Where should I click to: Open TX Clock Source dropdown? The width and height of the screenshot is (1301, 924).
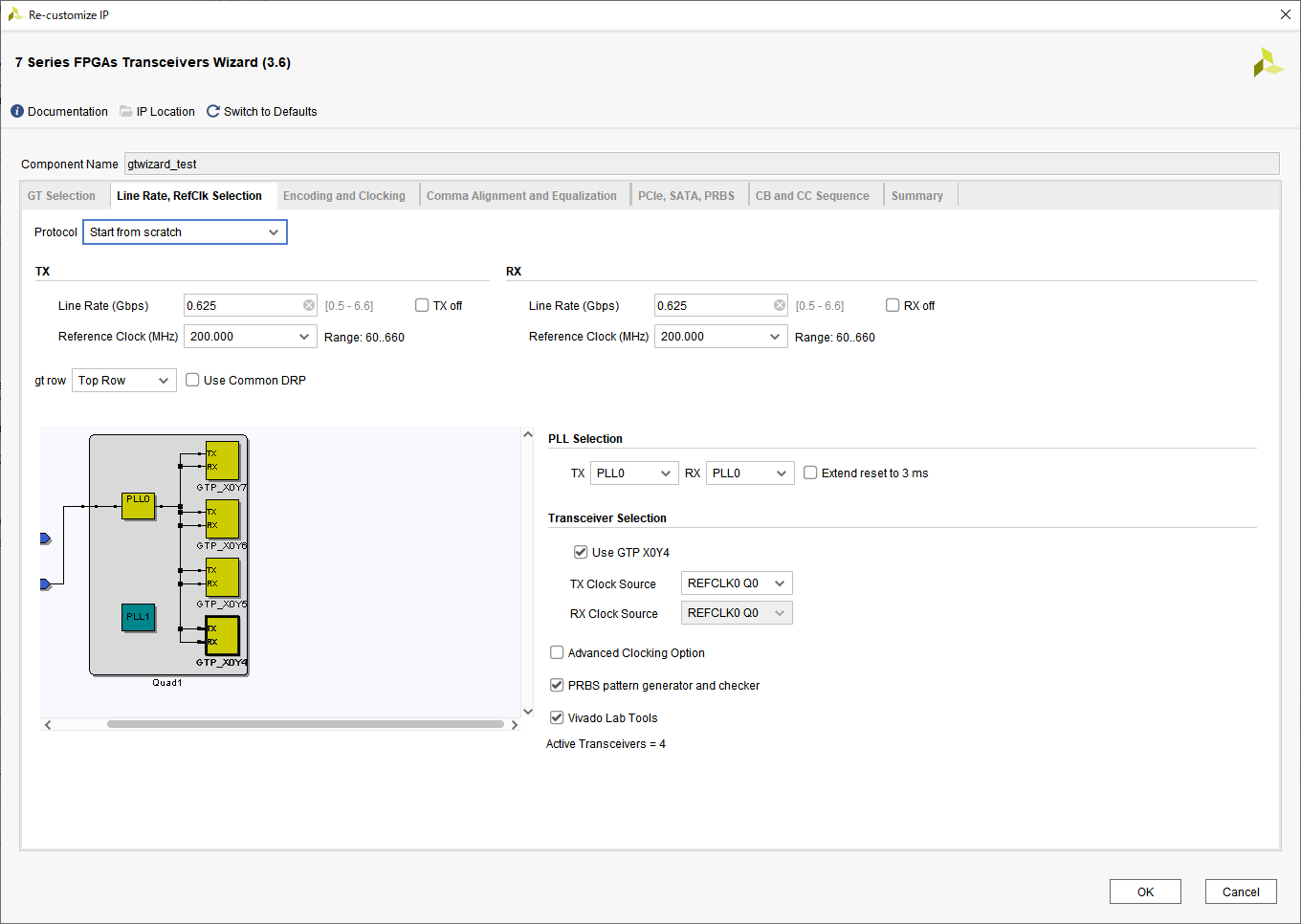pos(737,583)
